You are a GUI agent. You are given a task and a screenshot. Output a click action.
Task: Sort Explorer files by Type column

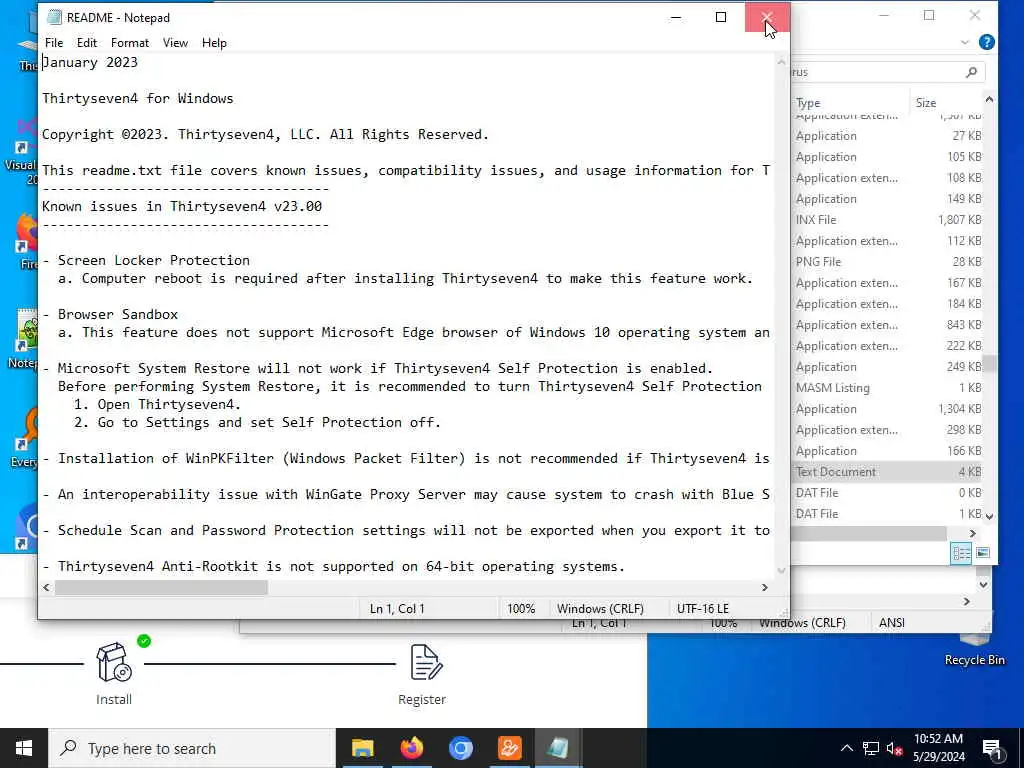849,103
